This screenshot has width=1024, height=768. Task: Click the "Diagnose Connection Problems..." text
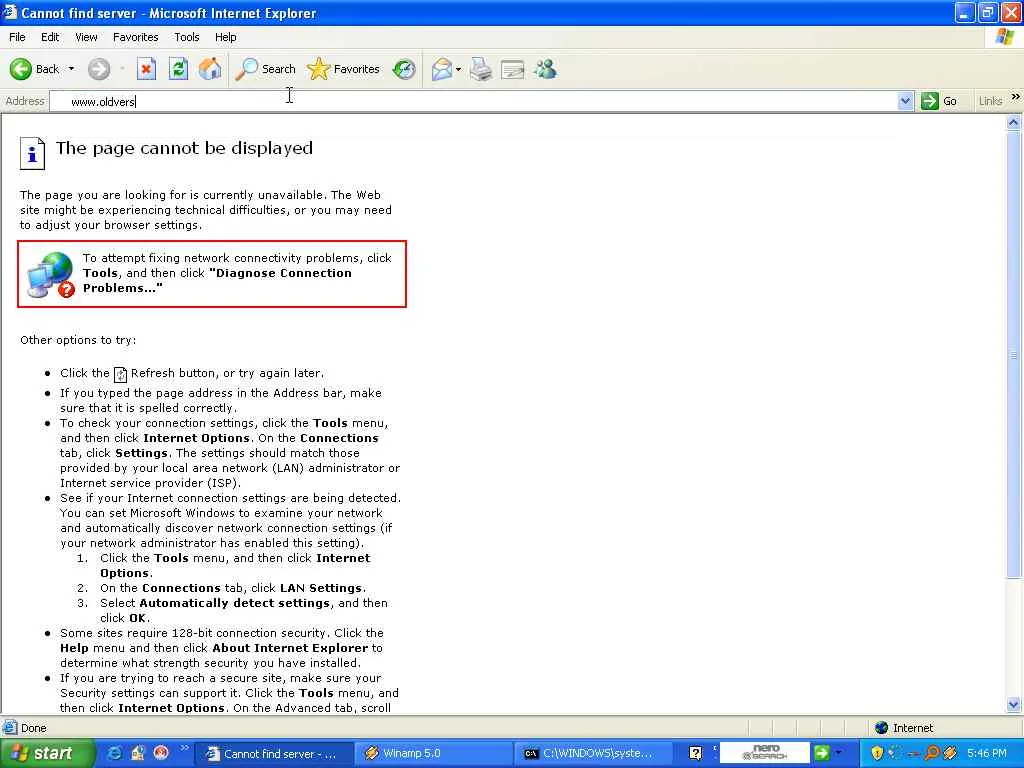pos(217,281)
